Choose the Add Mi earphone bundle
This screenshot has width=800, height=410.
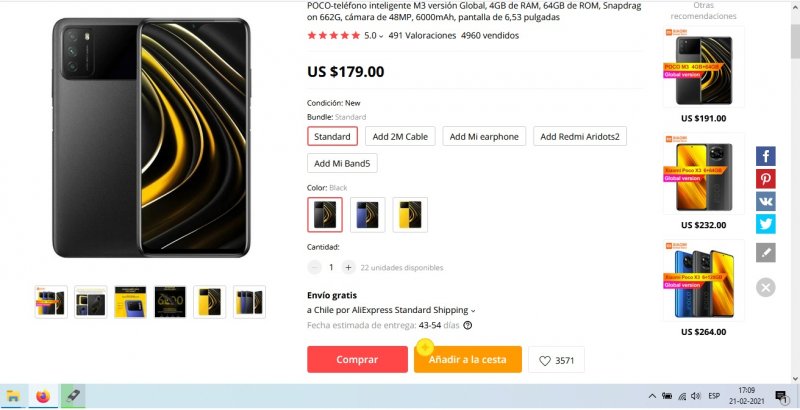pos(484,137)
